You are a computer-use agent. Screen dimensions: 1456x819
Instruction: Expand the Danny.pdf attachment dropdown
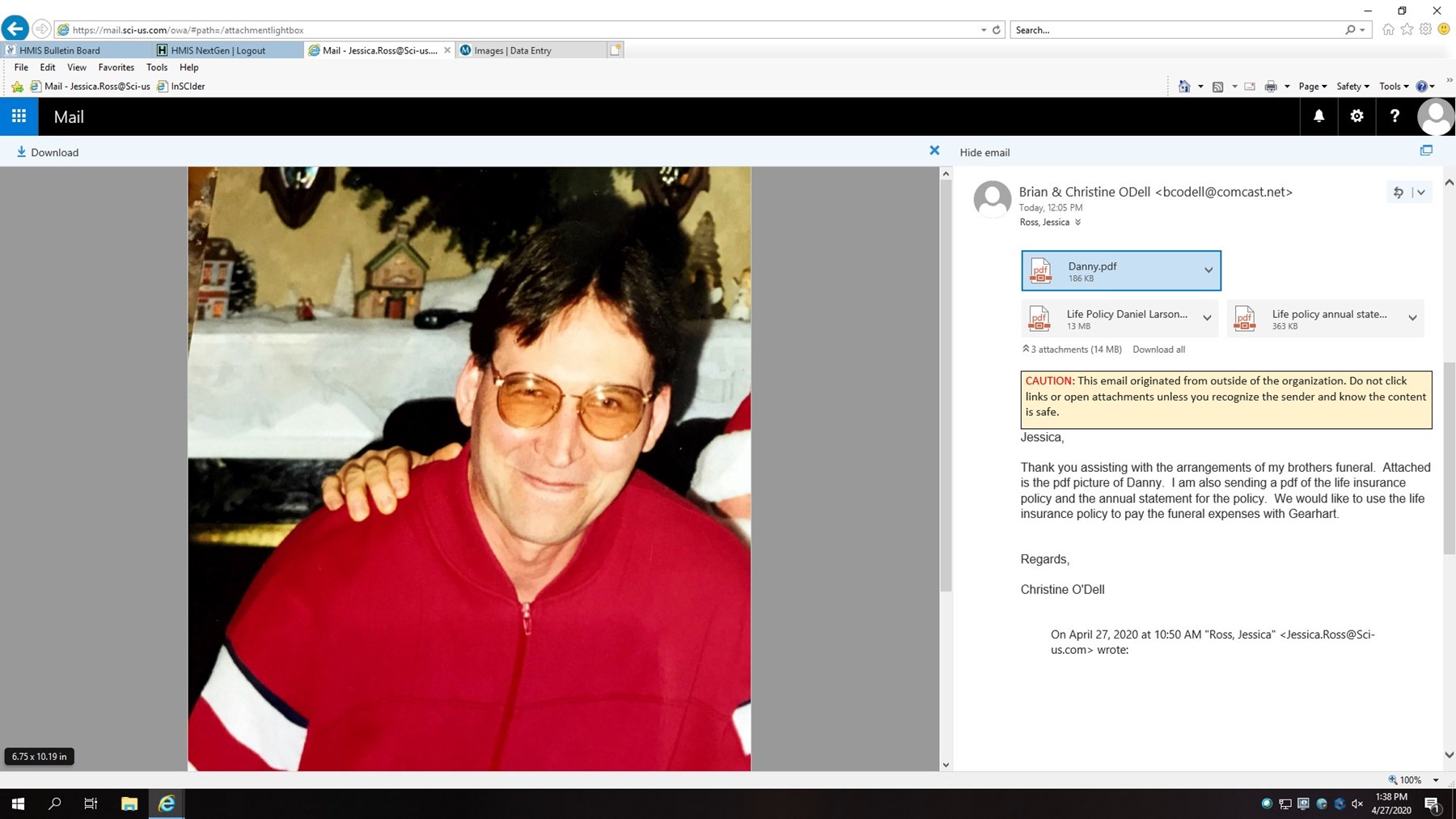click(1208, 269)
